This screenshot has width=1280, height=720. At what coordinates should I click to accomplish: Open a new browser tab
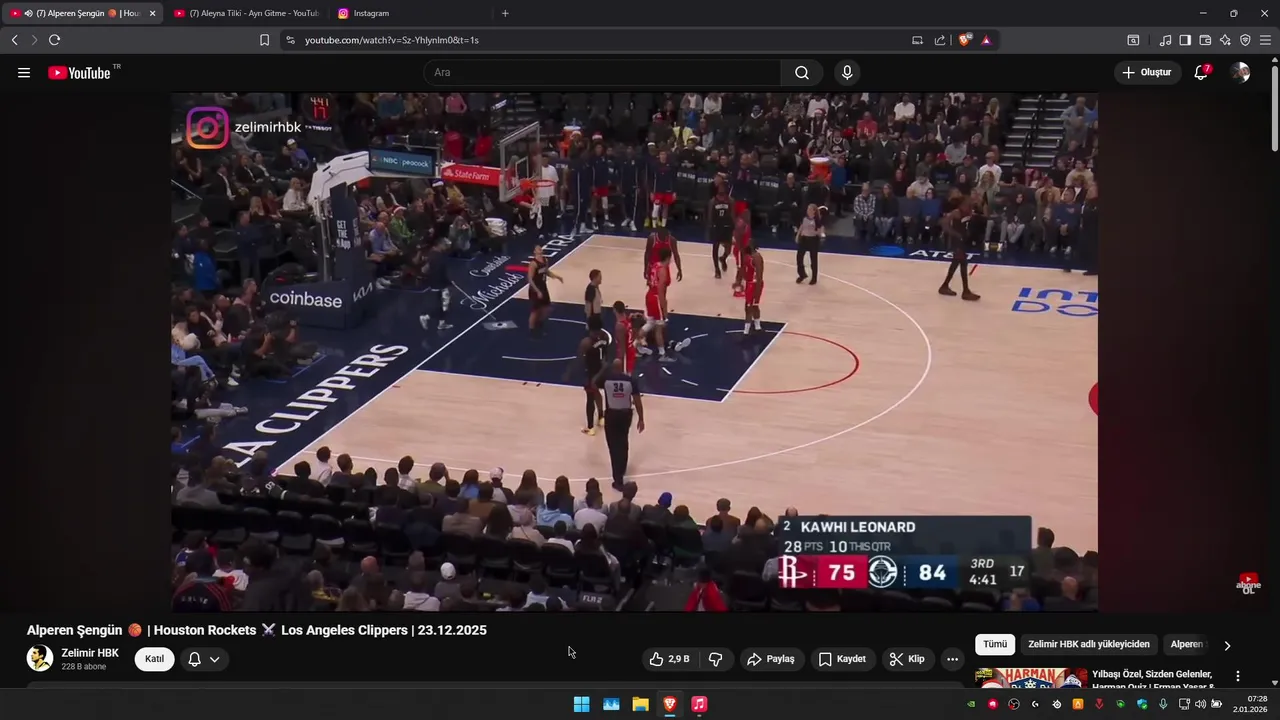(x=505, y=13)
